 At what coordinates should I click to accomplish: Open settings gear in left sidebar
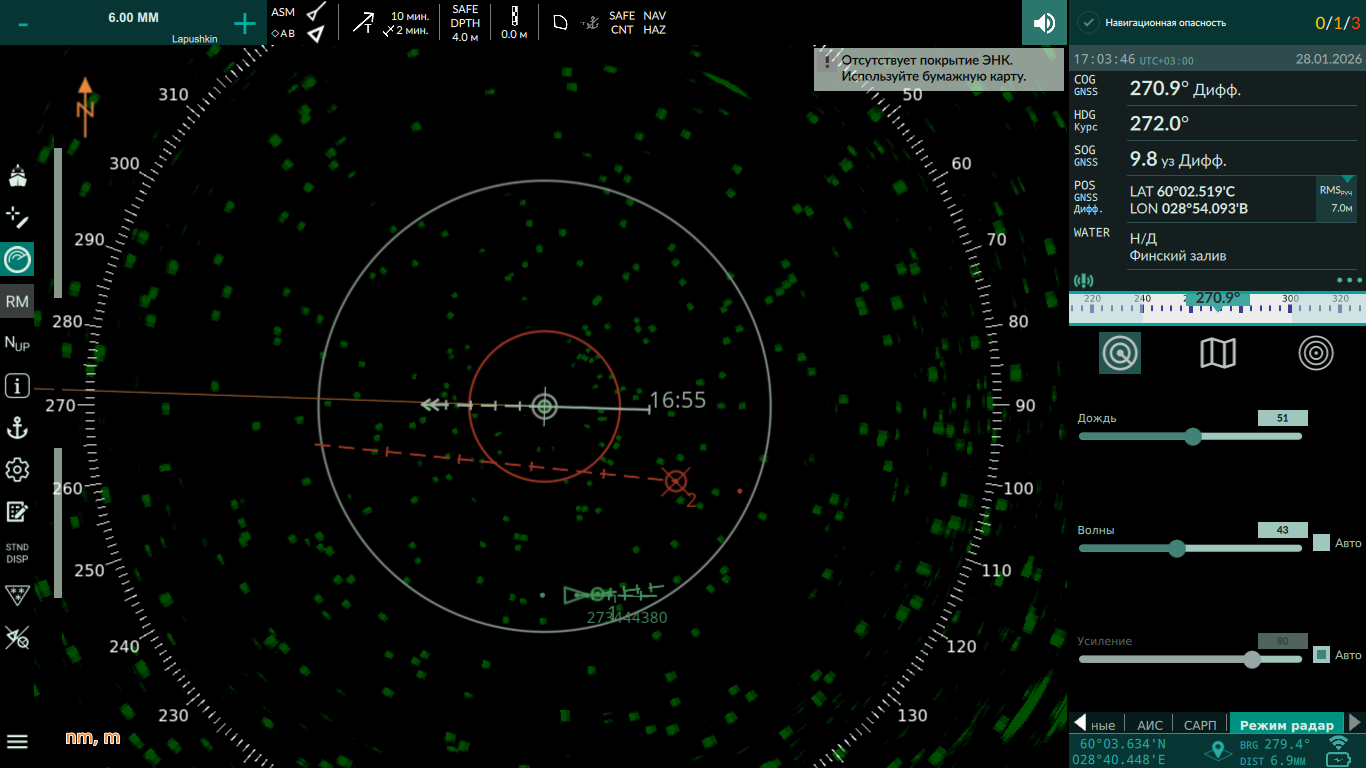pyautogui.click(x=17, y=470)
